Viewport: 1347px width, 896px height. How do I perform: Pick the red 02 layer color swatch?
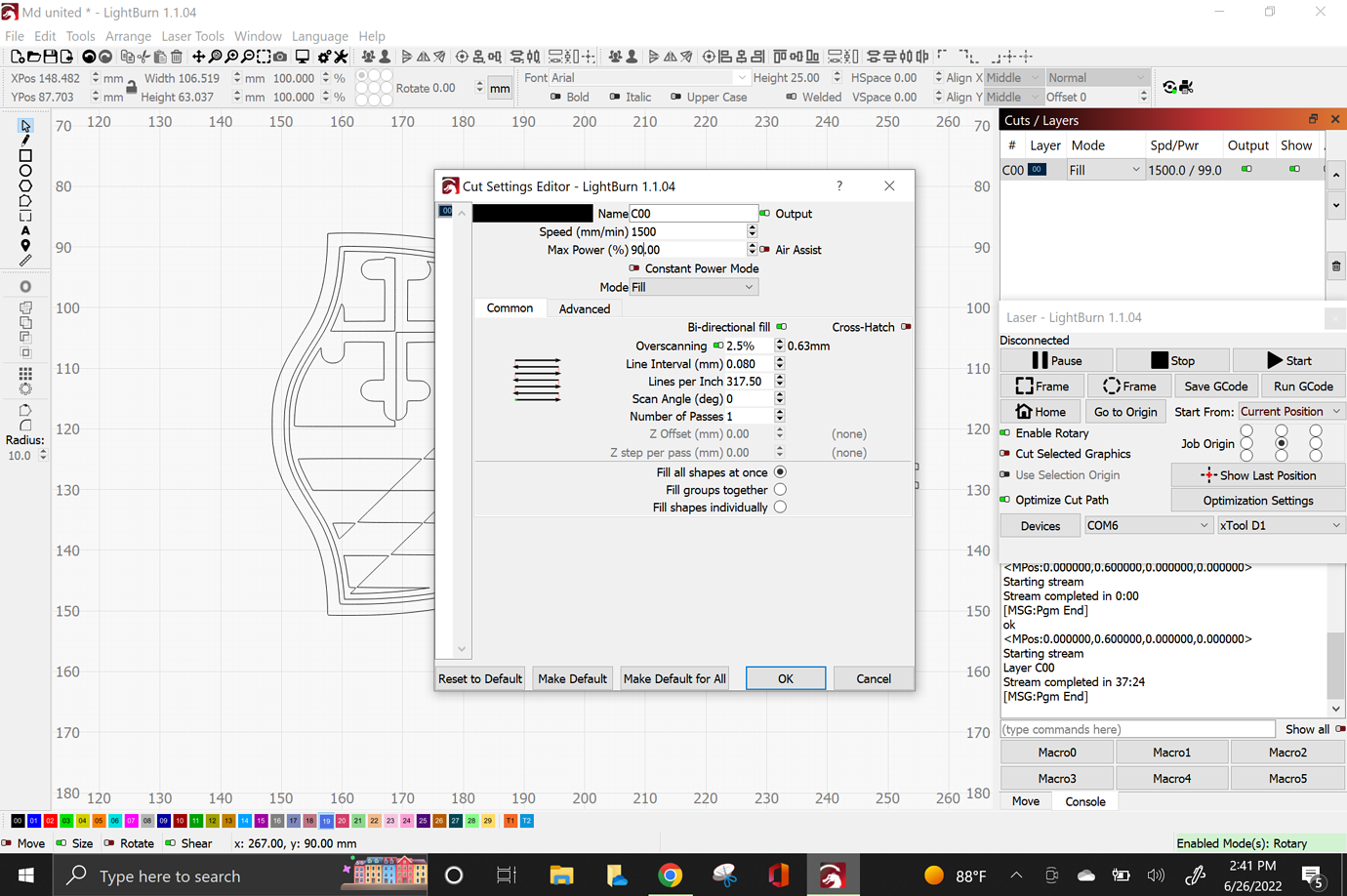pyautogui.click(x=50, y=821)
